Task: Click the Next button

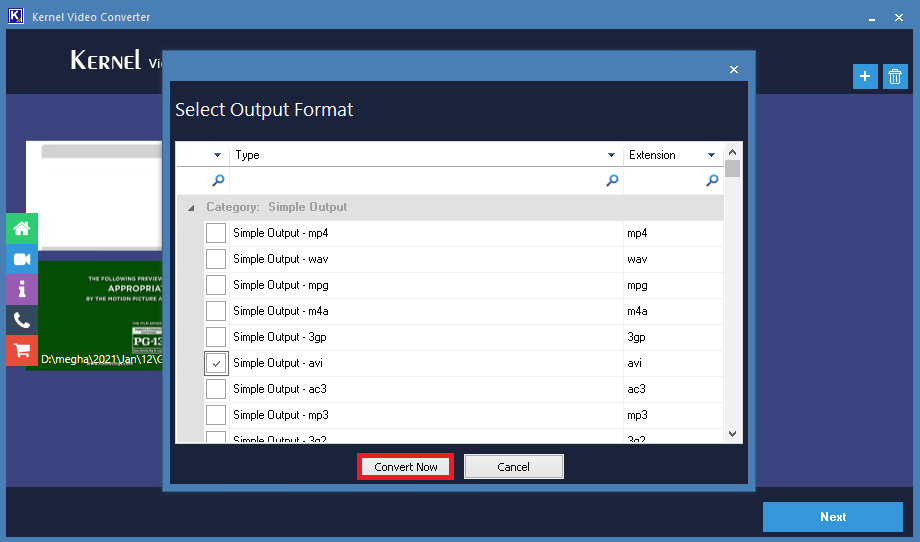Action: [x=833, y=517]
